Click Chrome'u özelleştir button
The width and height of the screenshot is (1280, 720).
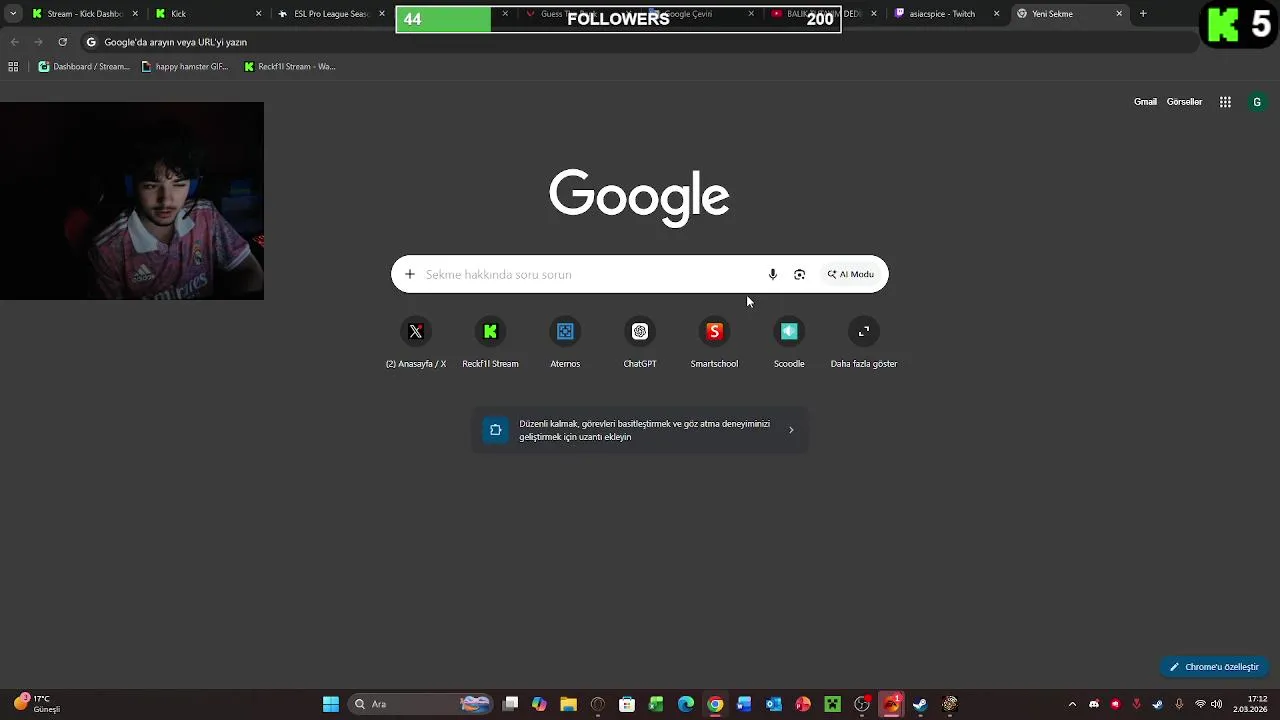coord(1215,667)
